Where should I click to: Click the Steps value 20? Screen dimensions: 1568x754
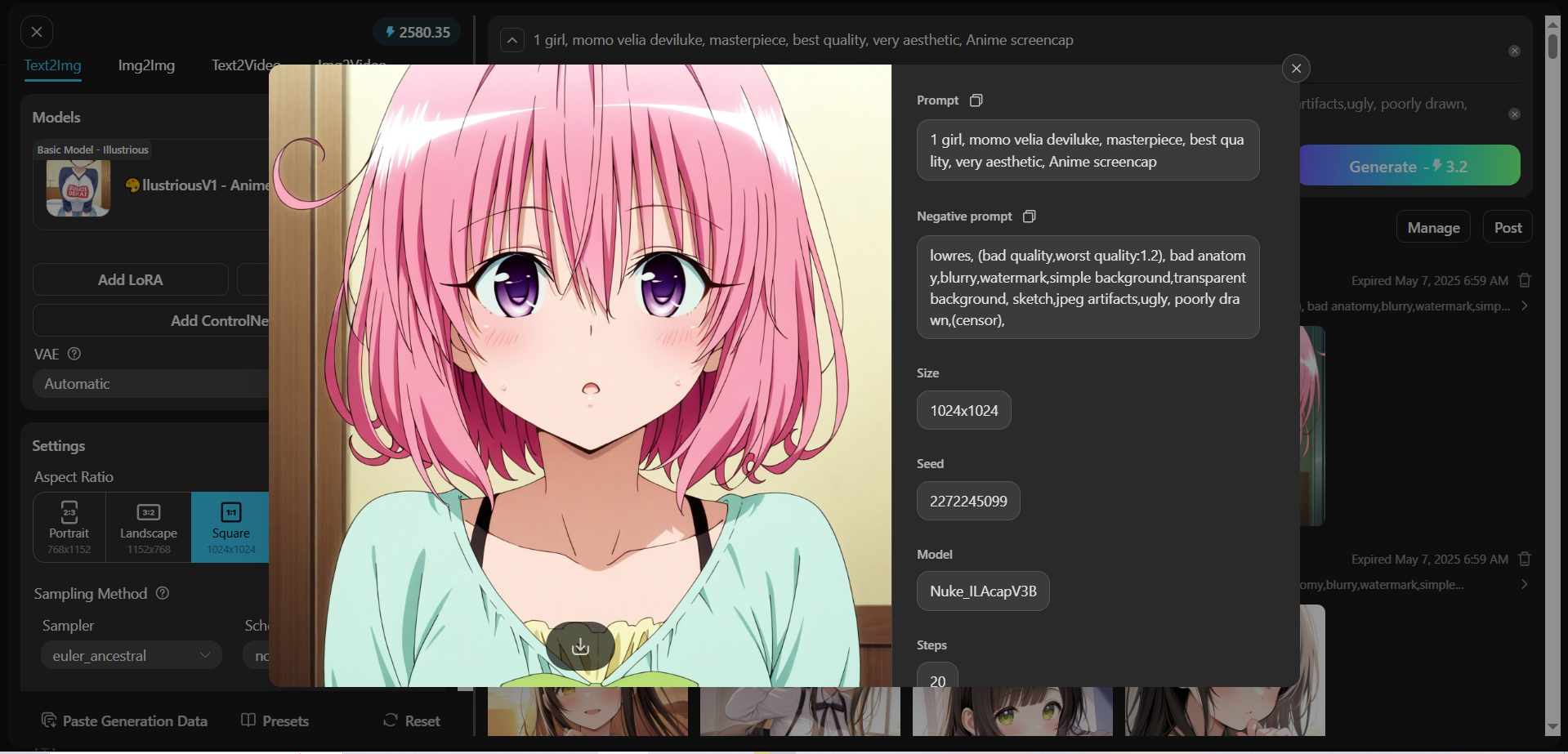pyautogui.click(x=937, y=676)
